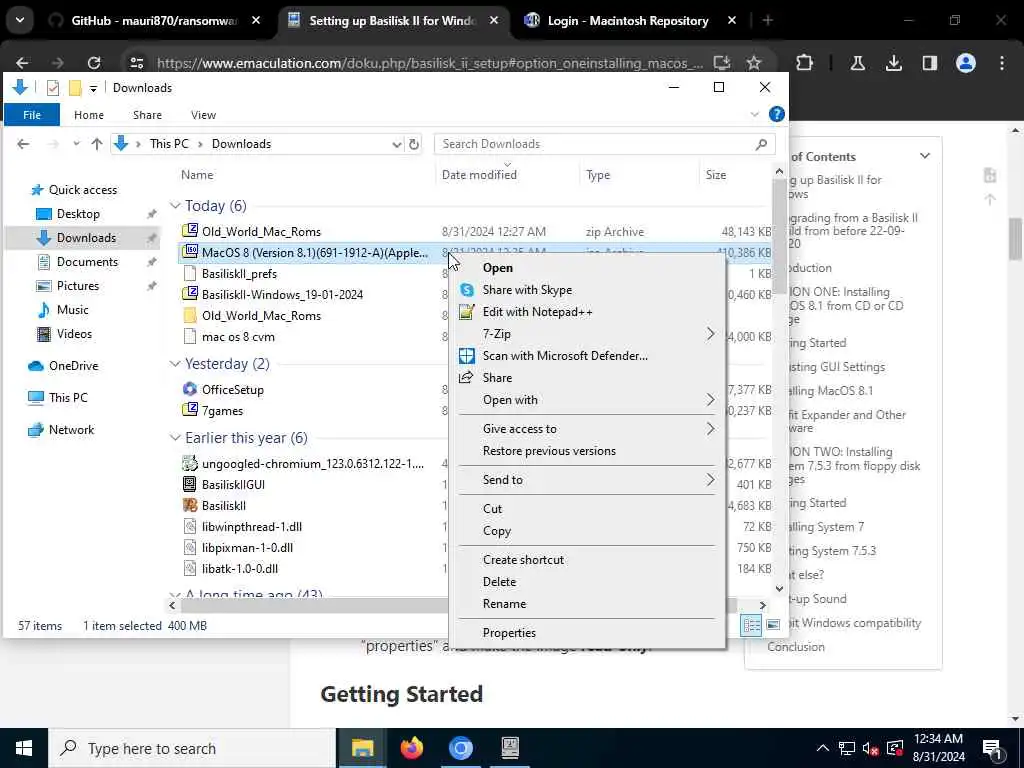This screenshot has height=768, width=1024.
Task: Bookmark this page star icon
Action: pos(754,63)
